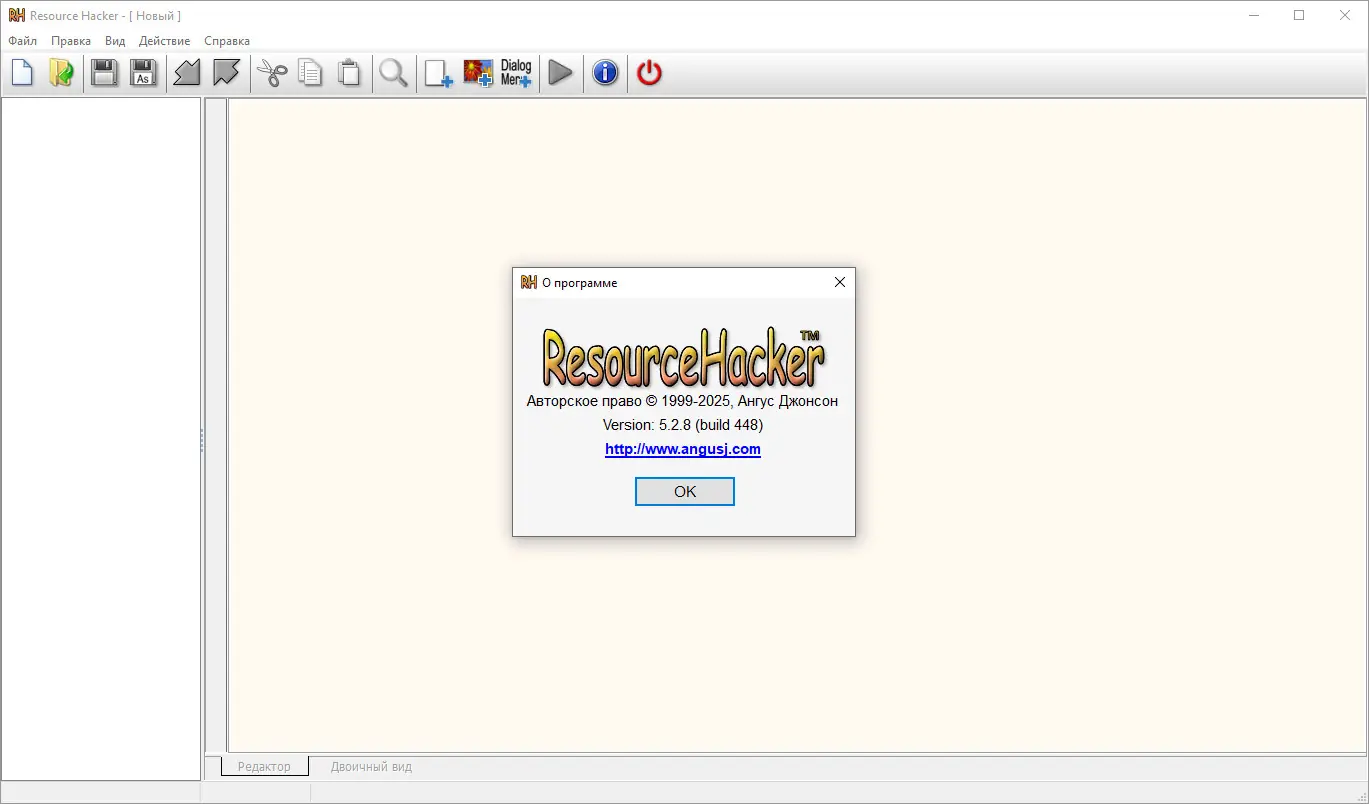Switch to the Редактор tab
This screenshot has width=1369, height=804.
[x=264, y=767]
